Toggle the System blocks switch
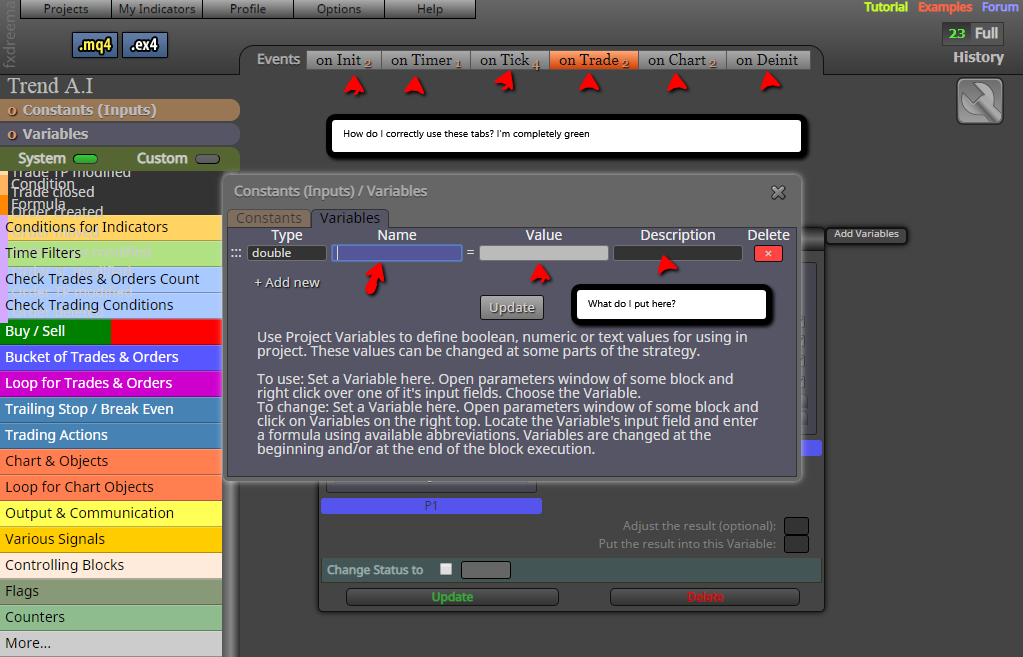Screen dimensions: 1023x657 (x=85, y=159)
